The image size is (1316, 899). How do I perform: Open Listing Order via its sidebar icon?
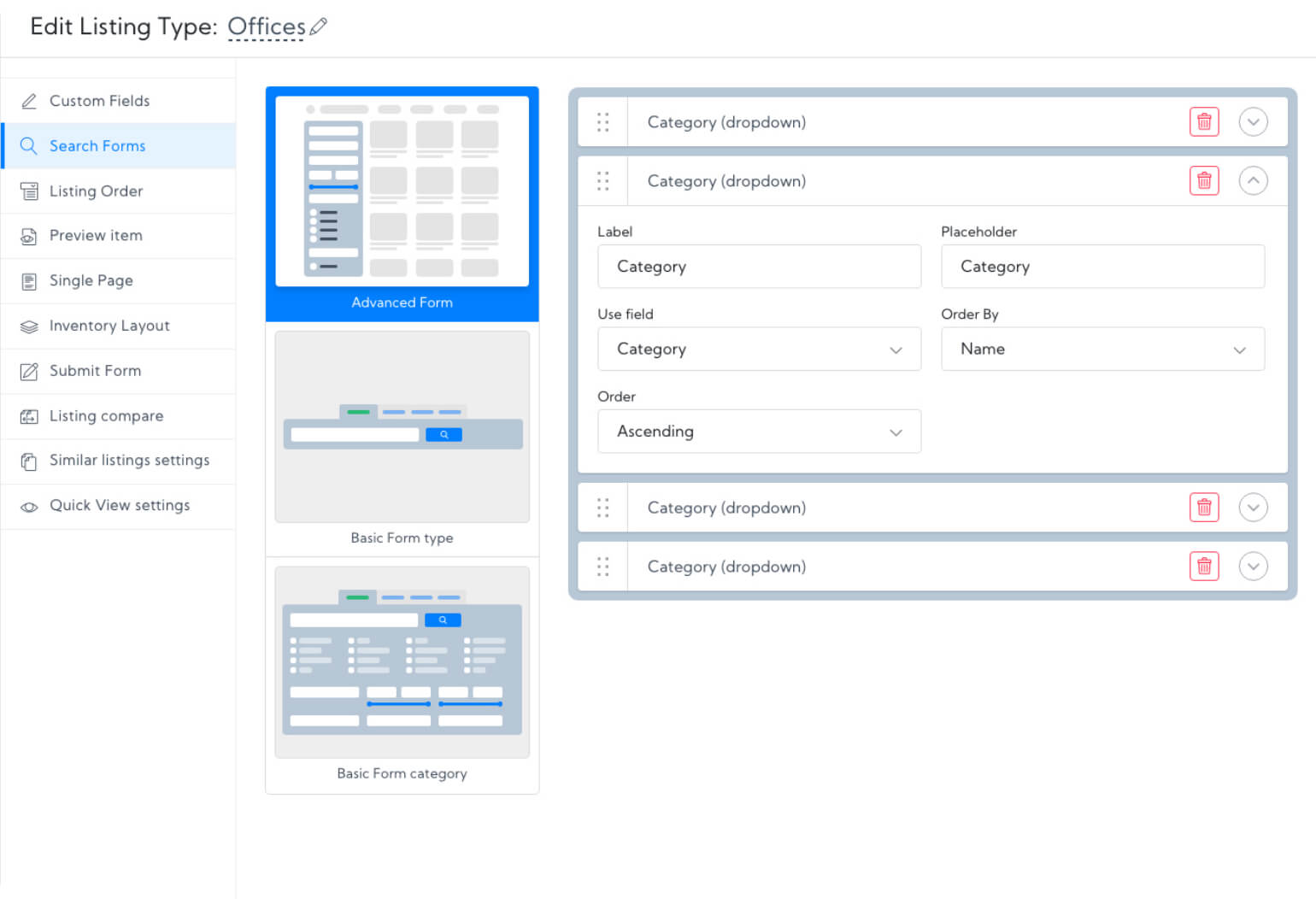pyautogui.click(x=29, y=191)
